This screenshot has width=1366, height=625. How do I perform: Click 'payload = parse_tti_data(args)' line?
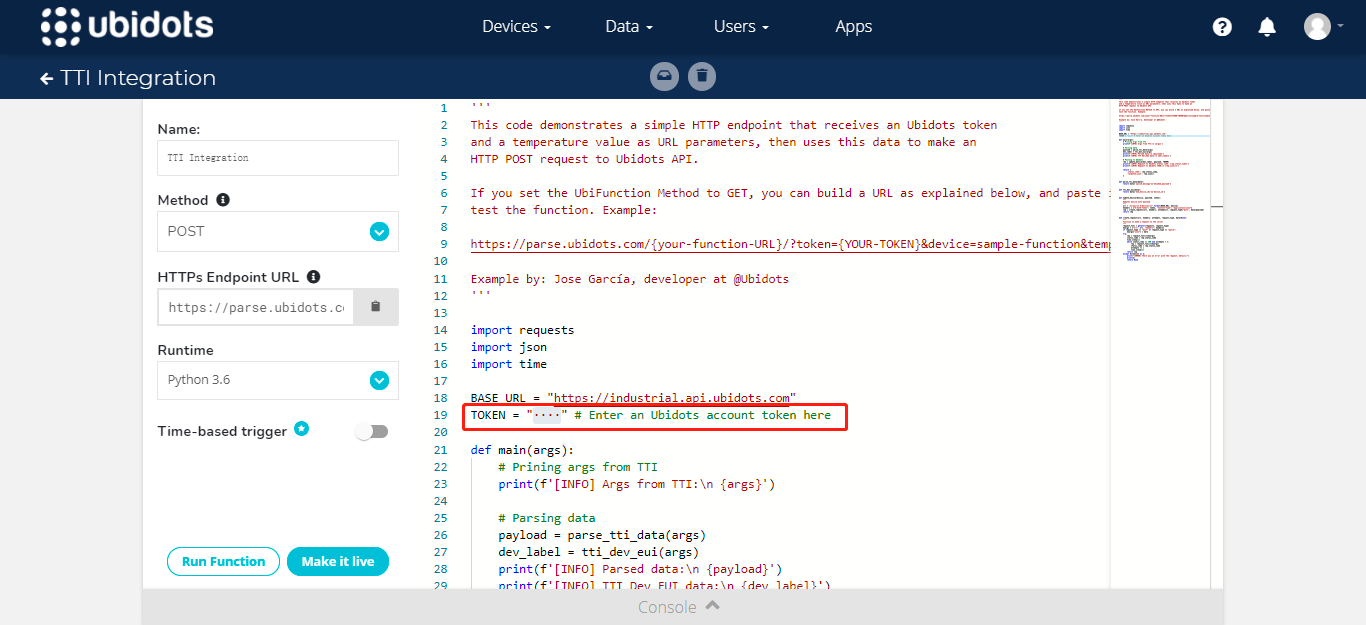[603, 535]
